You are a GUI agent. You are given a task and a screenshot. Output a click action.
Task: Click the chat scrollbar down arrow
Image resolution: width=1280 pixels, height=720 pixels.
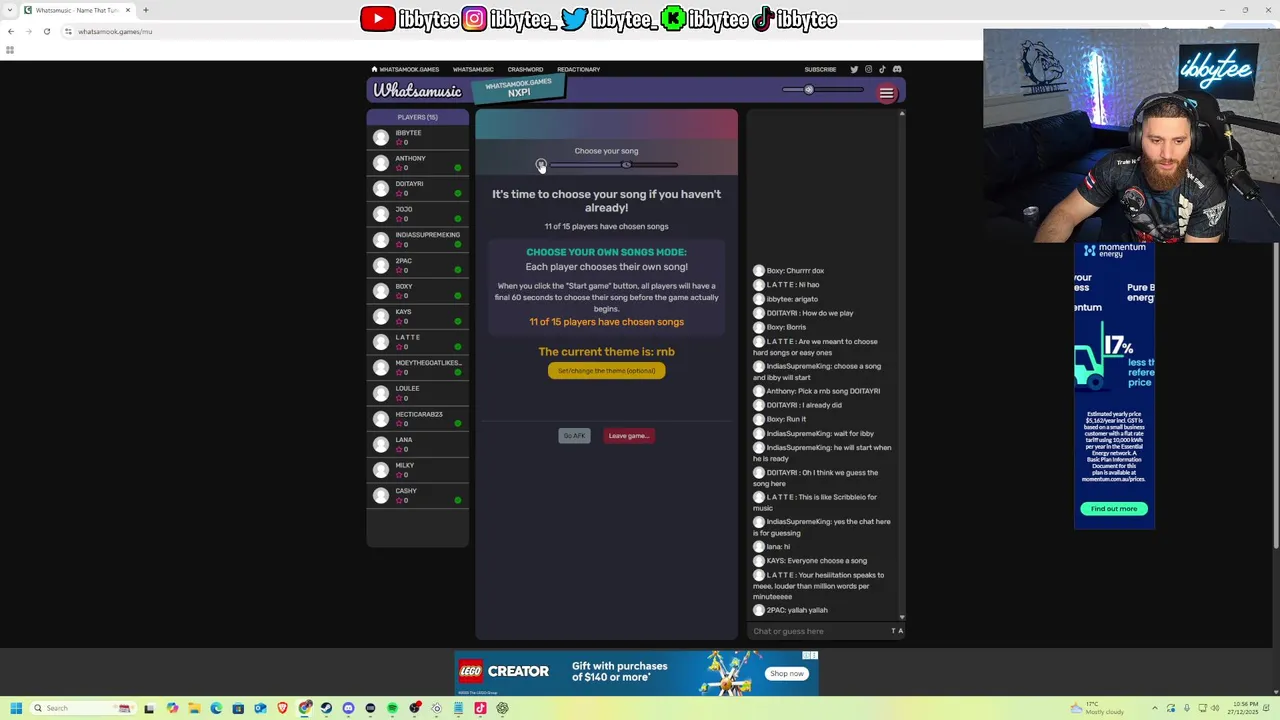[902, 617]
